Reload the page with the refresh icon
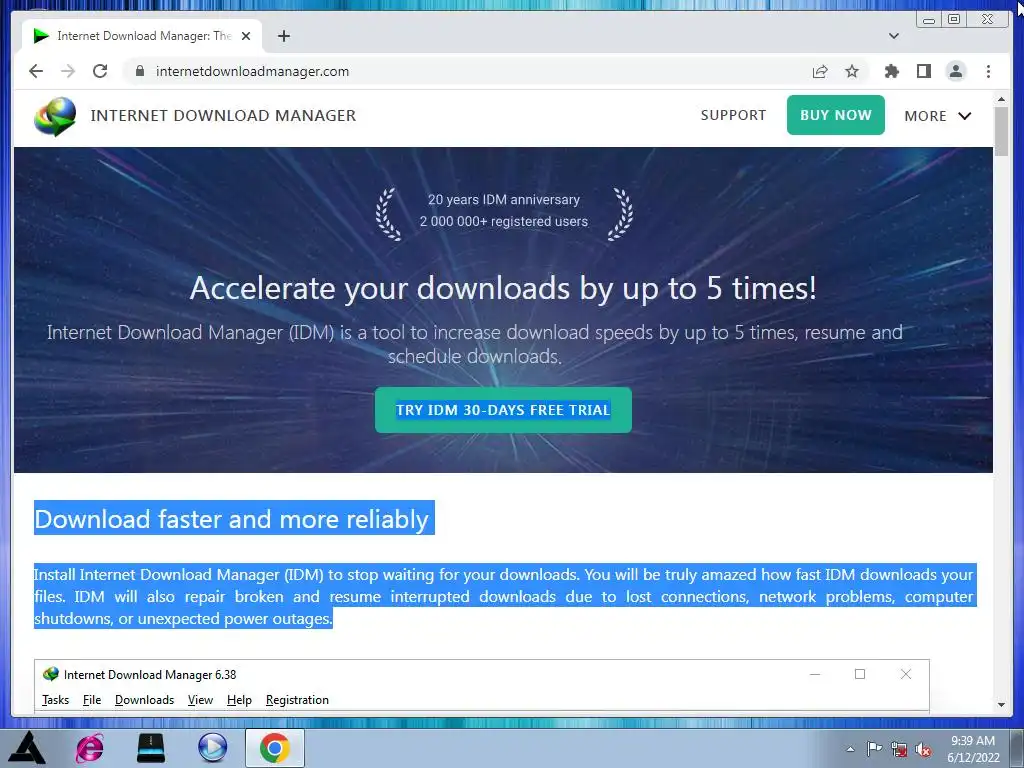The width and height of the screenshot is (1024, 768). pos(100,71)
